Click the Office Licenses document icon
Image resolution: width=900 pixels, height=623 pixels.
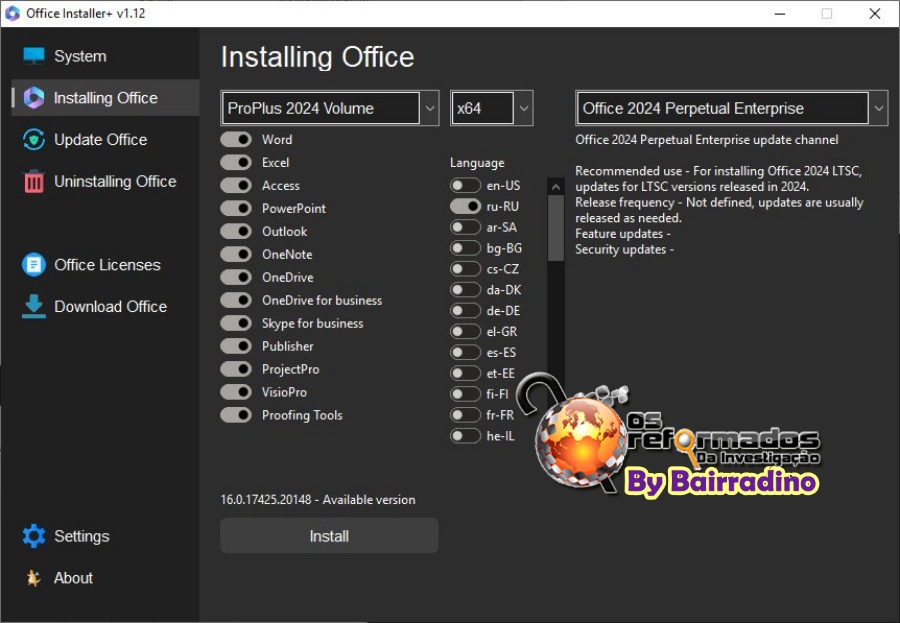pyautogui.click(x=33, y=265)
